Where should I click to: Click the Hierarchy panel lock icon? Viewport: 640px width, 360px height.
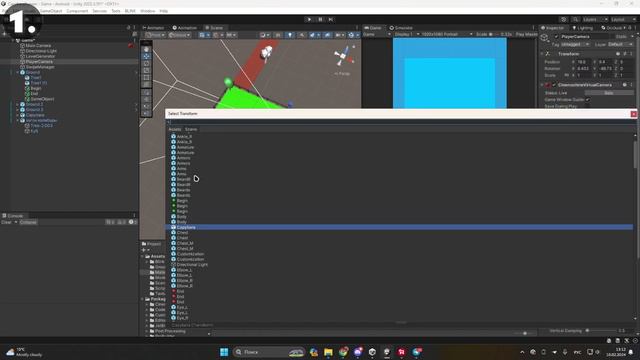tap(129, 28)
